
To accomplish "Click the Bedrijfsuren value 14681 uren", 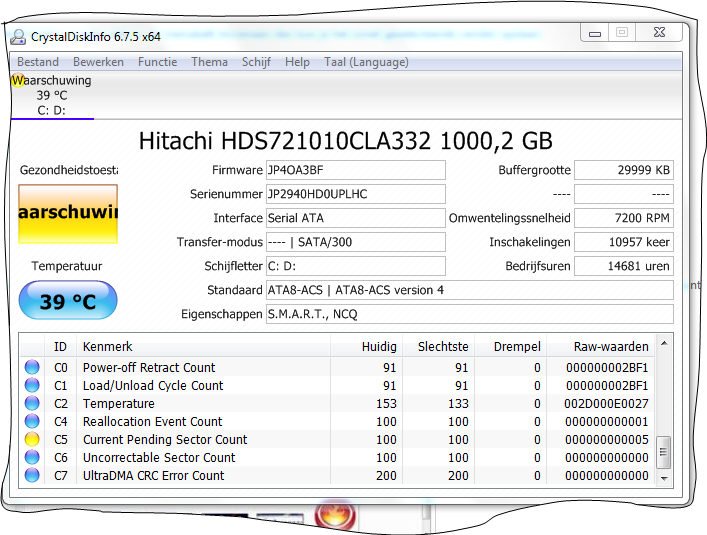I will (624, 266).
